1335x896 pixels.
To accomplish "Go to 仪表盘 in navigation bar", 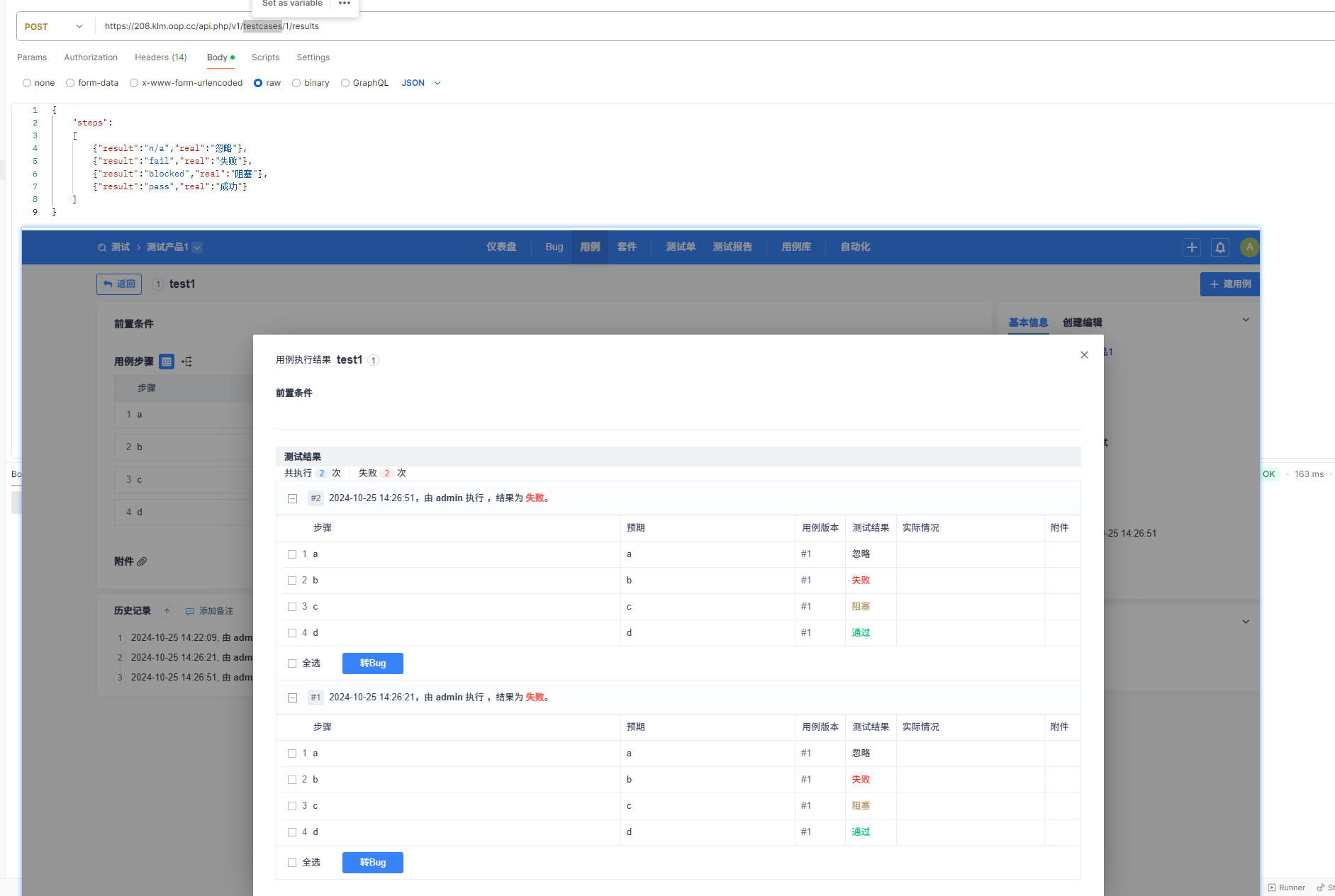I will click(501, 247).
